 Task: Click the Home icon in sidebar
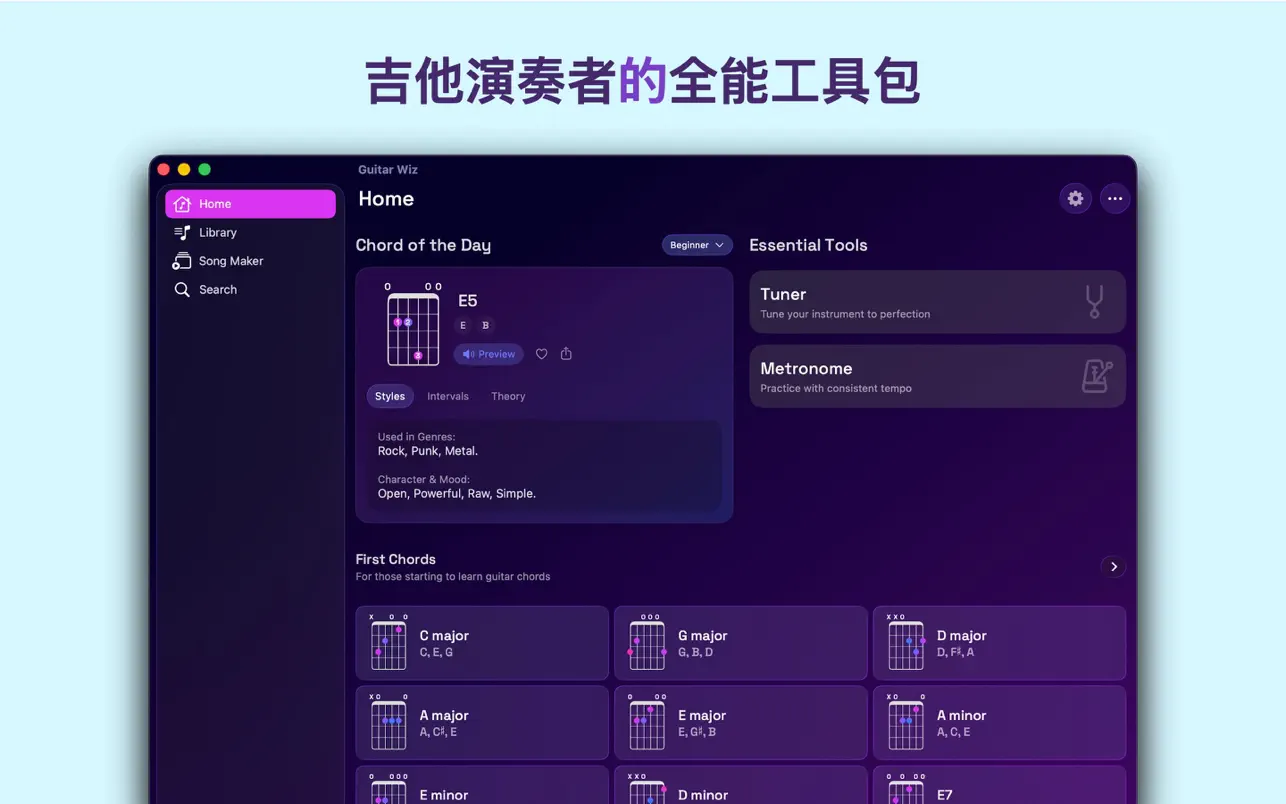182,204
